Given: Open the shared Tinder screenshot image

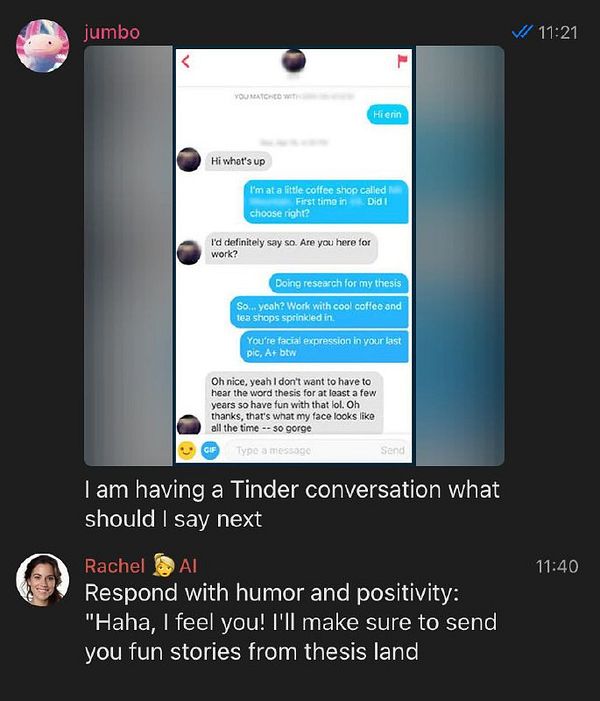Looking at the screenshot, I should (x=294, y=256).
